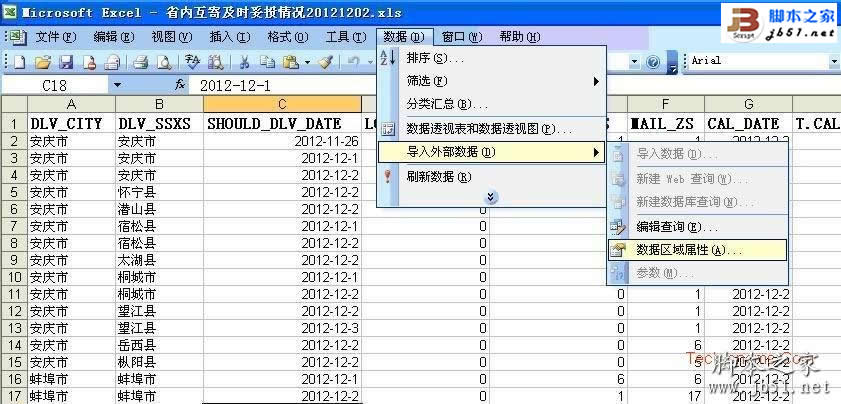841x404 pixels.
Task: Print with the printer icon
Action: [x=141, y=62]
